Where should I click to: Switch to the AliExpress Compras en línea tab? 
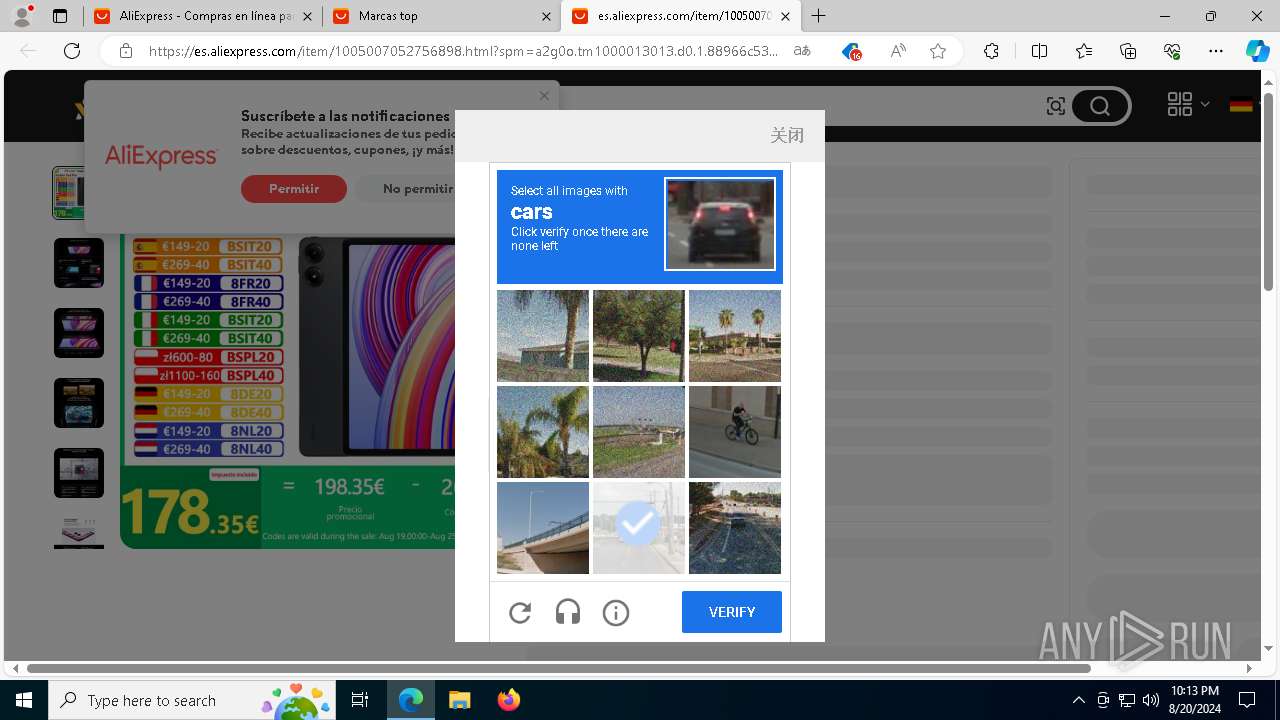[202, 16]
